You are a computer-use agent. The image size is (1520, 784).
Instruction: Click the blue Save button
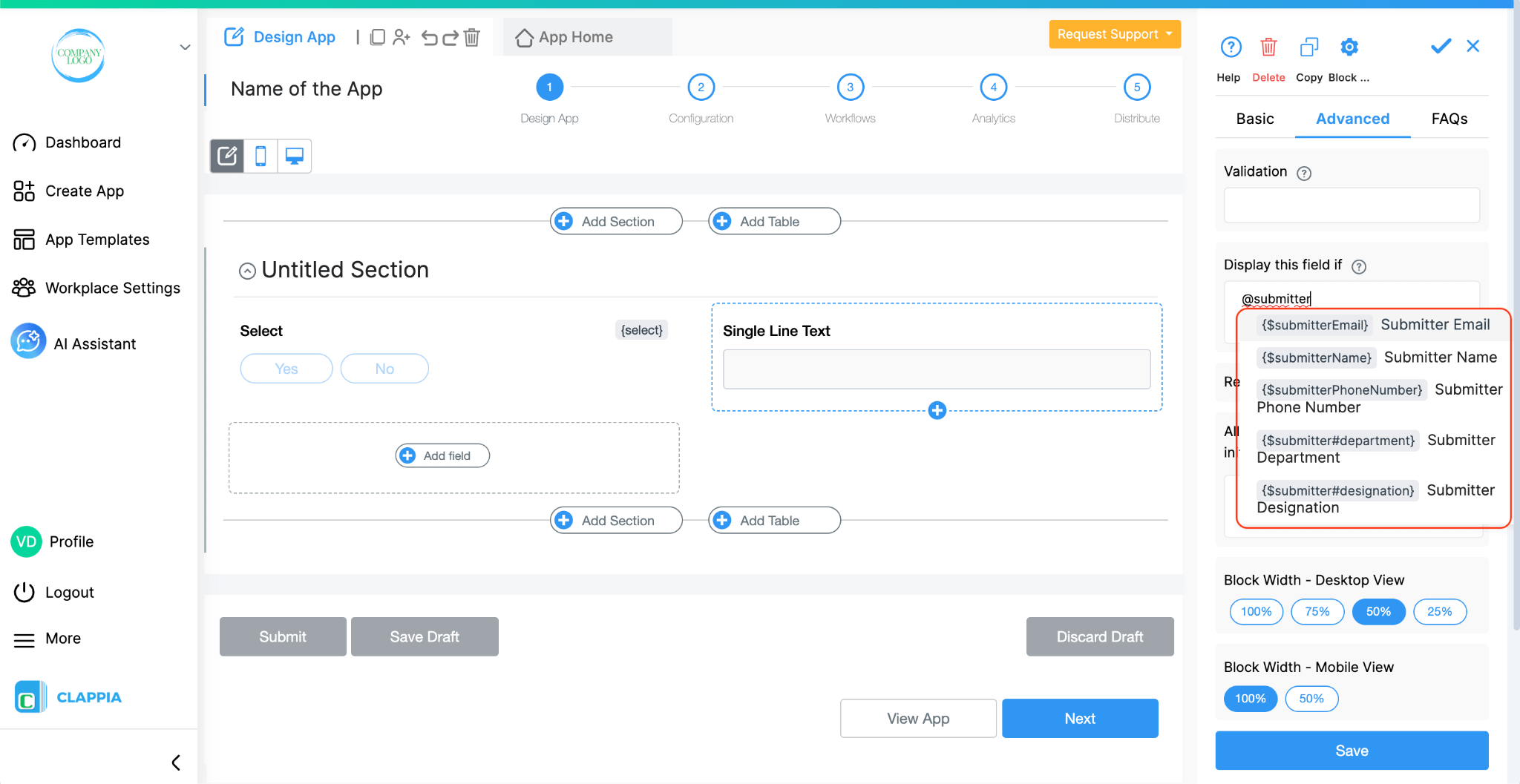[1352, 751]
